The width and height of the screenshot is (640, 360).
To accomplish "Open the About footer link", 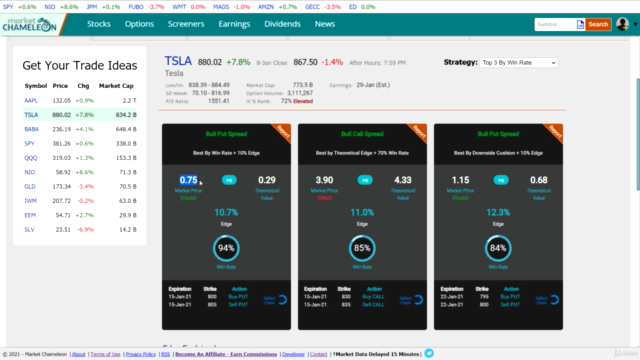I will tap(78, 354).
